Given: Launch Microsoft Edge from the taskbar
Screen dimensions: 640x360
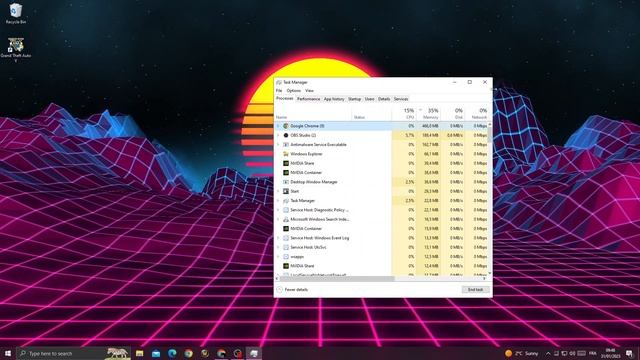Looking at the screenshot, I should click(172, 353).
